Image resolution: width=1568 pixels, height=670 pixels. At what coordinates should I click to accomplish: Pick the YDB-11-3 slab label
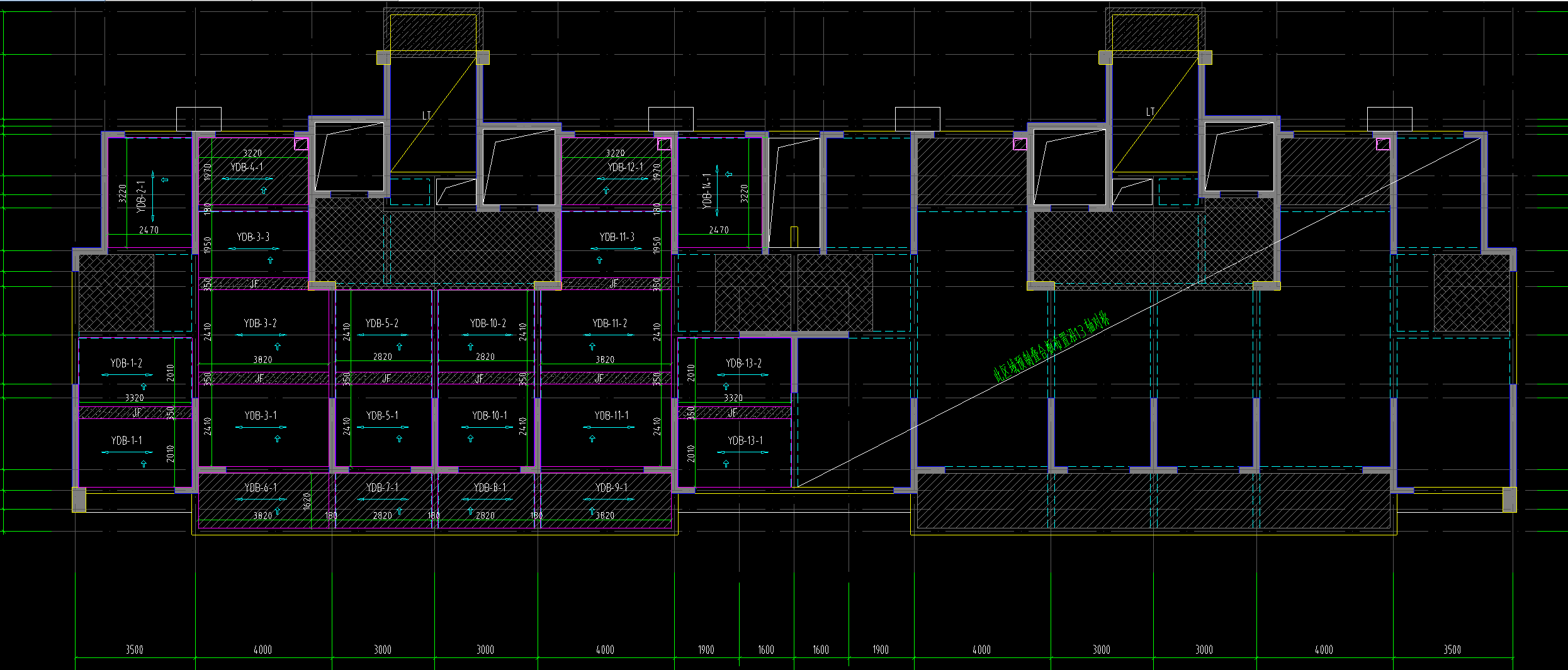(x=617, y=237)
